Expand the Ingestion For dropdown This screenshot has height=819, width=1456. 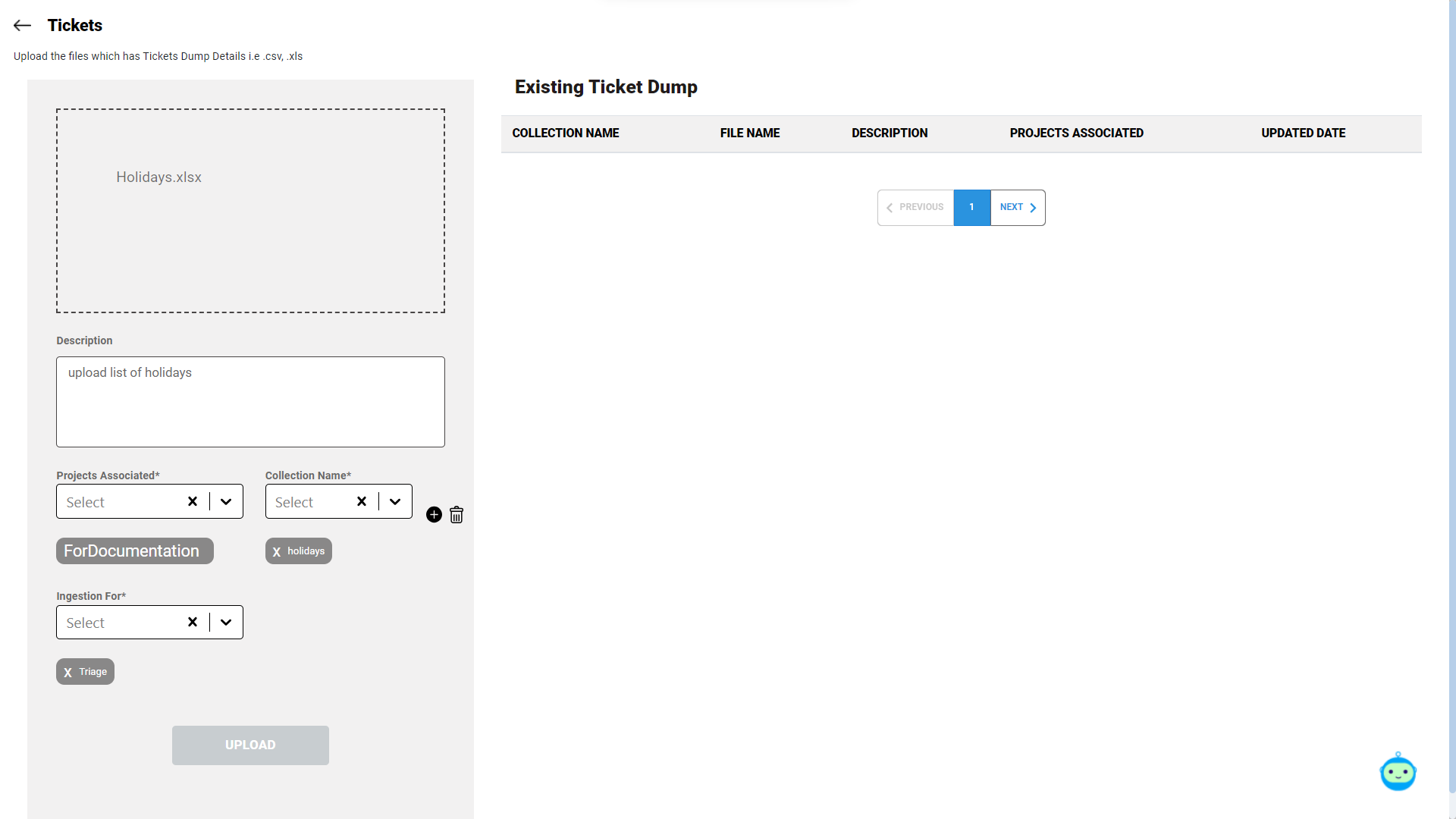pos(226,622)
